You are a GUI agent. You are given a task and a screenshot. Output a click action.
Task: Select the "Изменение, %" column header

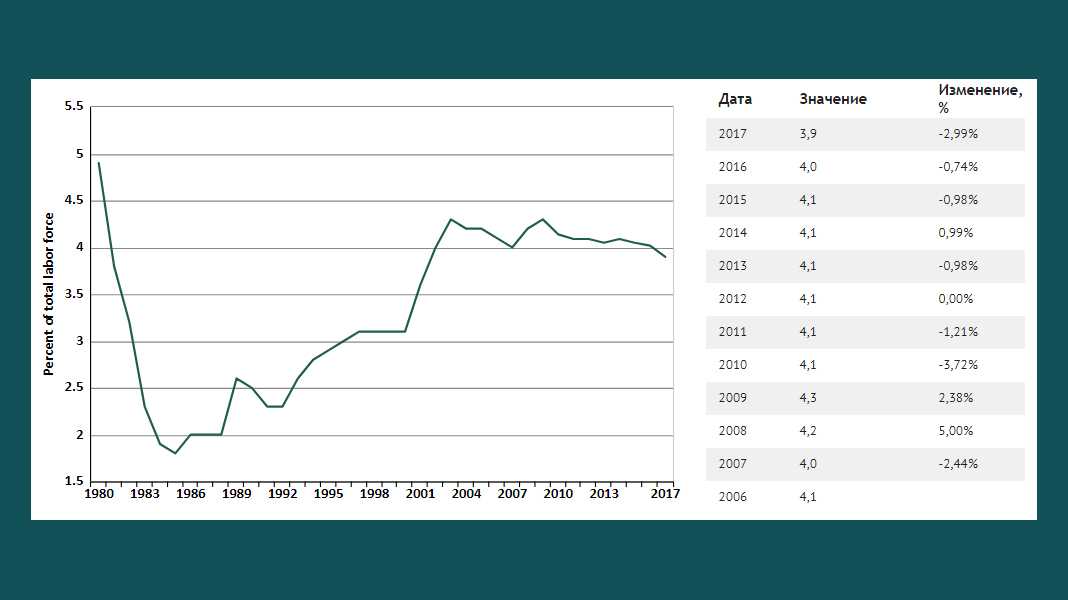[980, 98]
